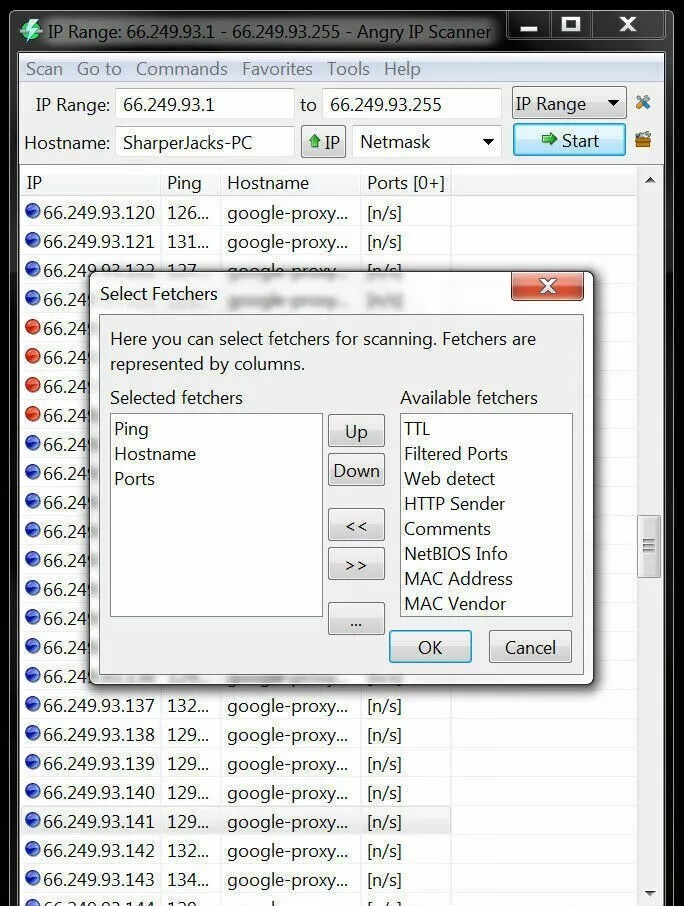Click the ... fetcher preferences button

coord(356,619)
